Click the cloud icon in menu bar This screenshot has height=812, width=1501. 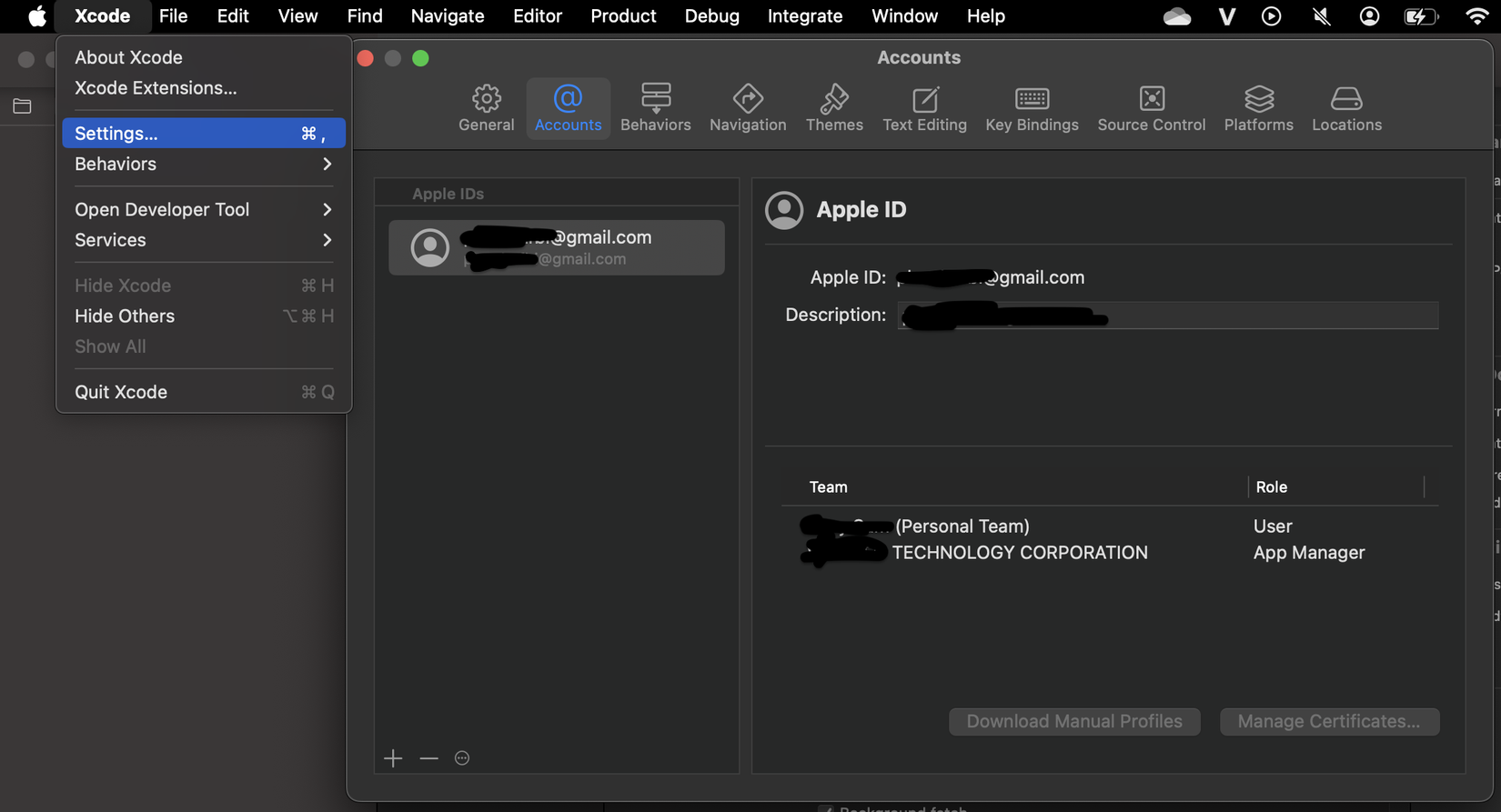pyautogui.click(x=1177, y=16)
